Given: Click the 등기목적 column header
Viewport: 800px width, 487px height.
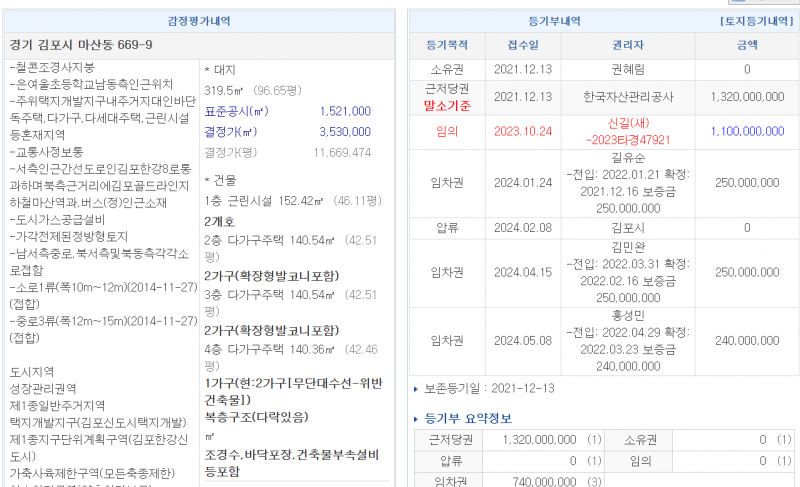Looking at the screenshot, I should point(447,45).
